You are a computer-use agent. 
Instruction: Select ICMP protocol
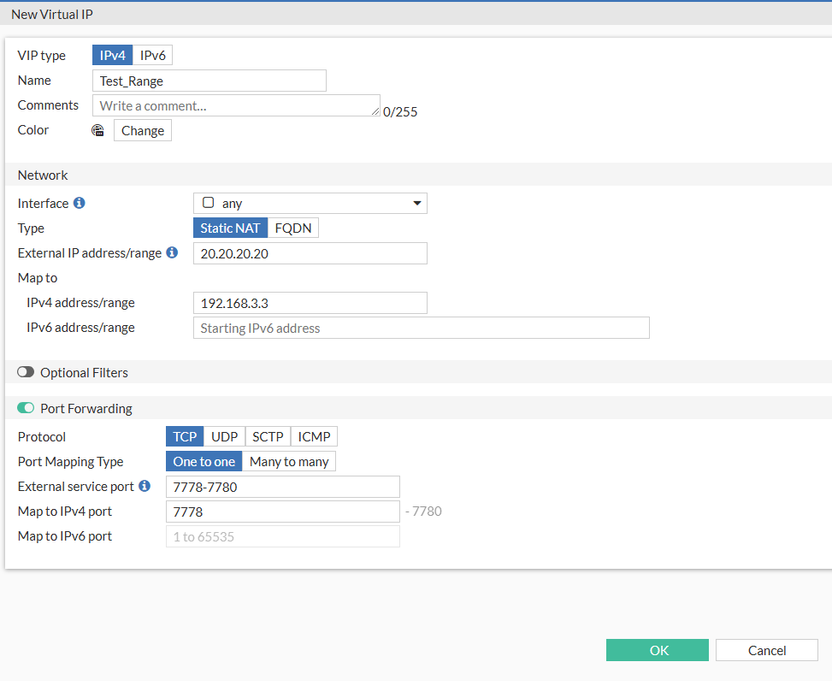pyautogui.click(x=314, y=436)
